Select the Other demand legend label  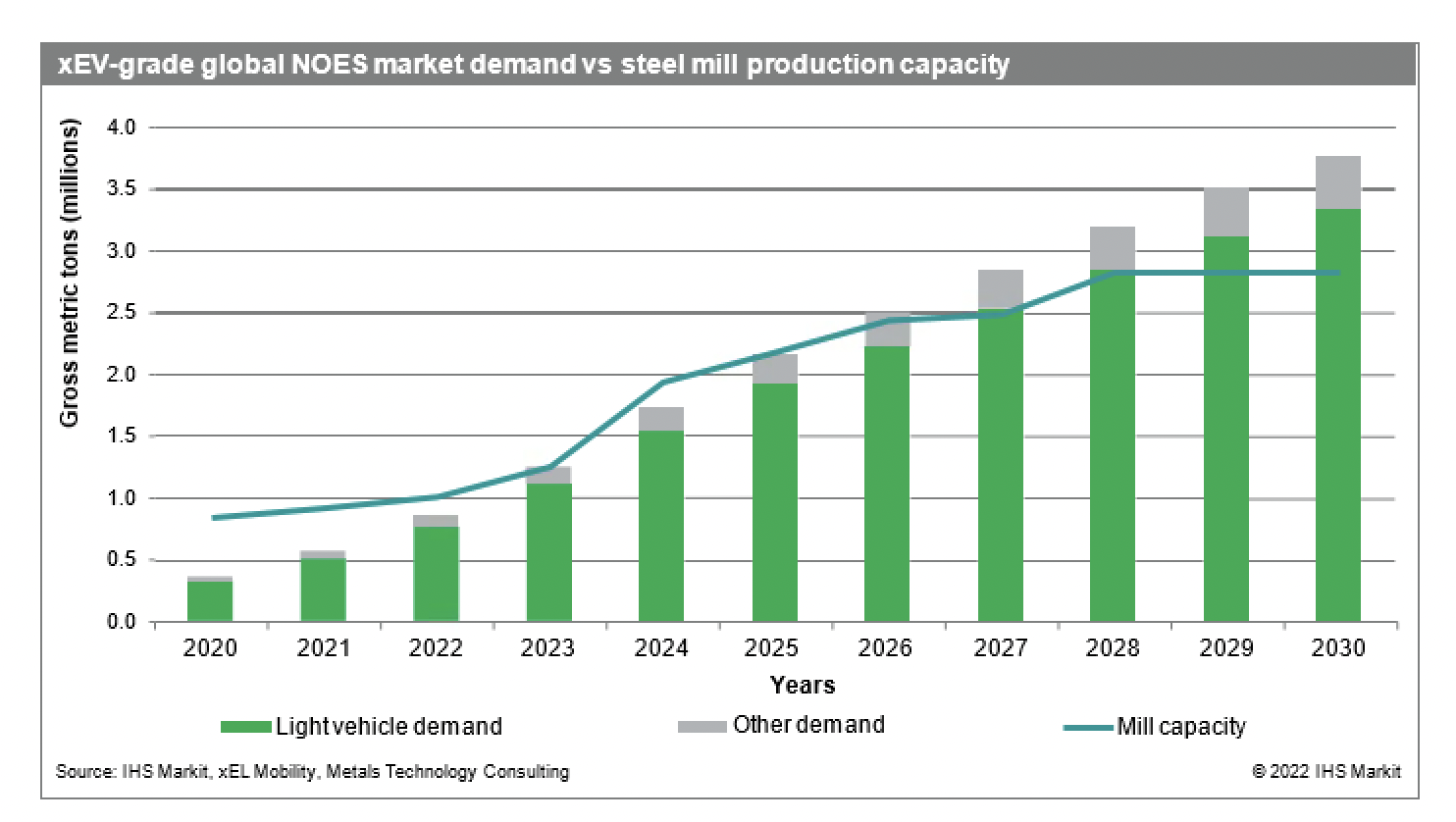(808, 725)
